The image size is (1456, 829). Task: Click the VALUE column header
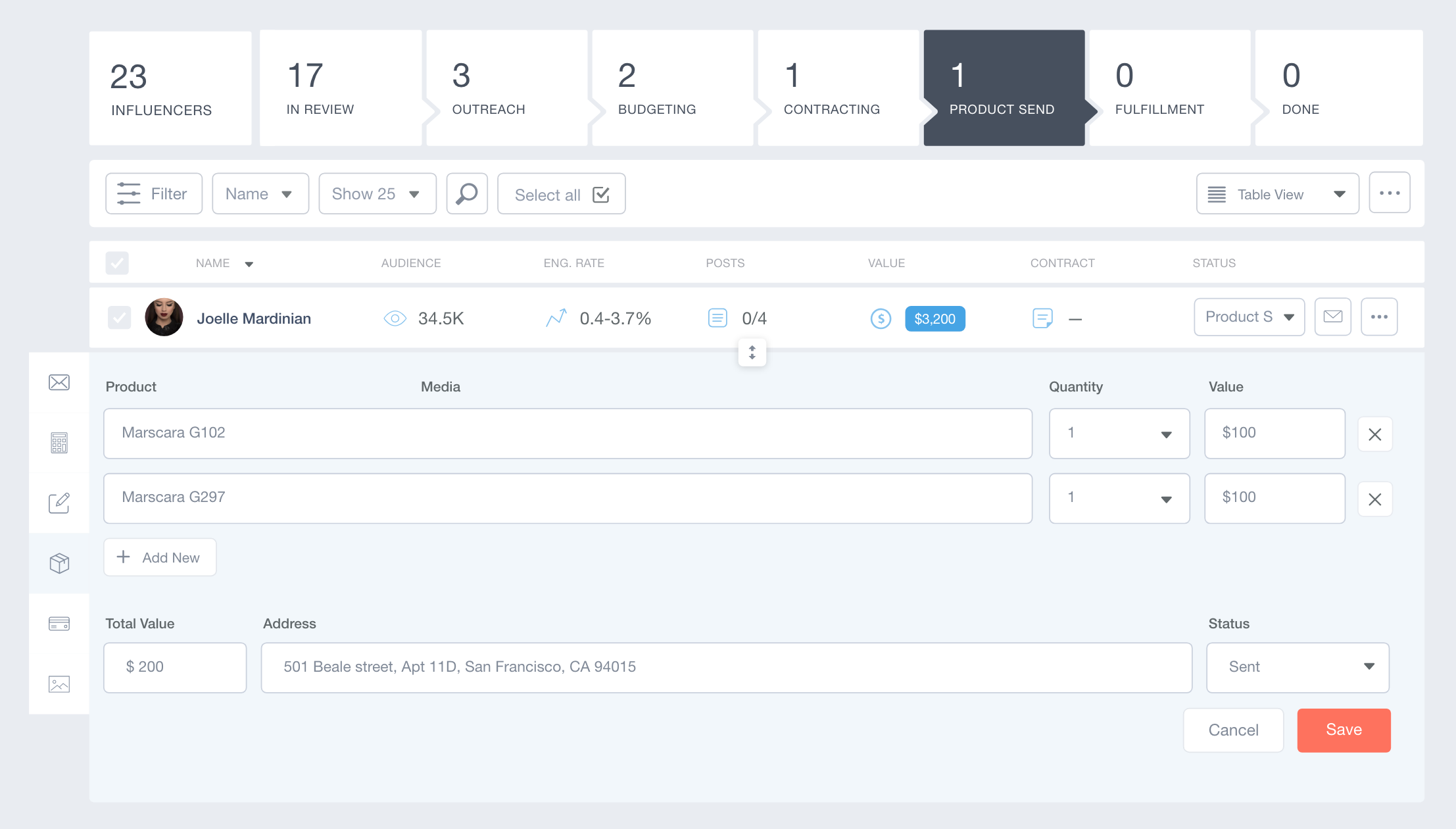coord(886,263)
